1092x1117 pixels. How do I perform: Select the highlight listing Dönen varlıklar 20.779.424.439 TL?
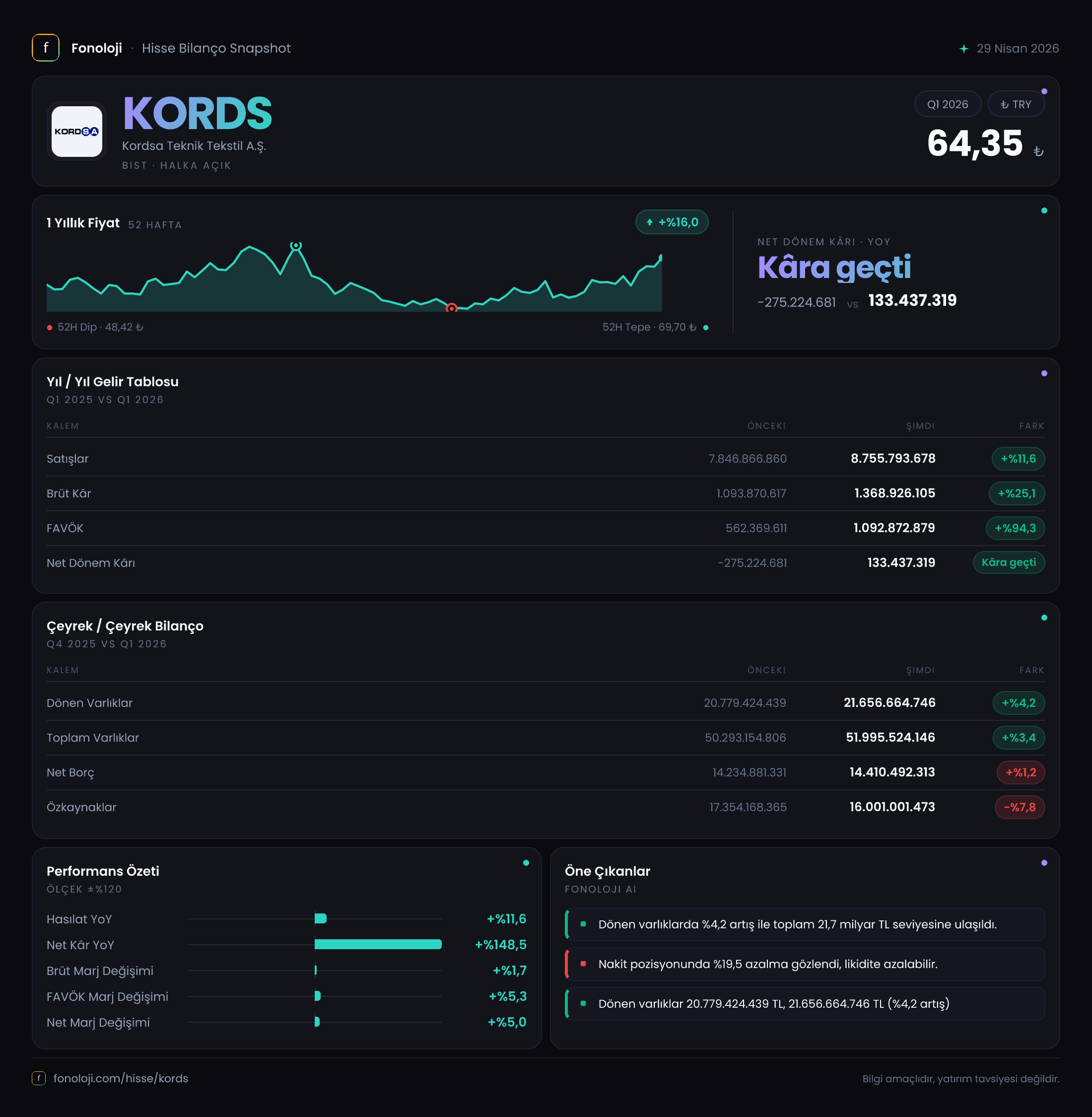click(805, 1003)
